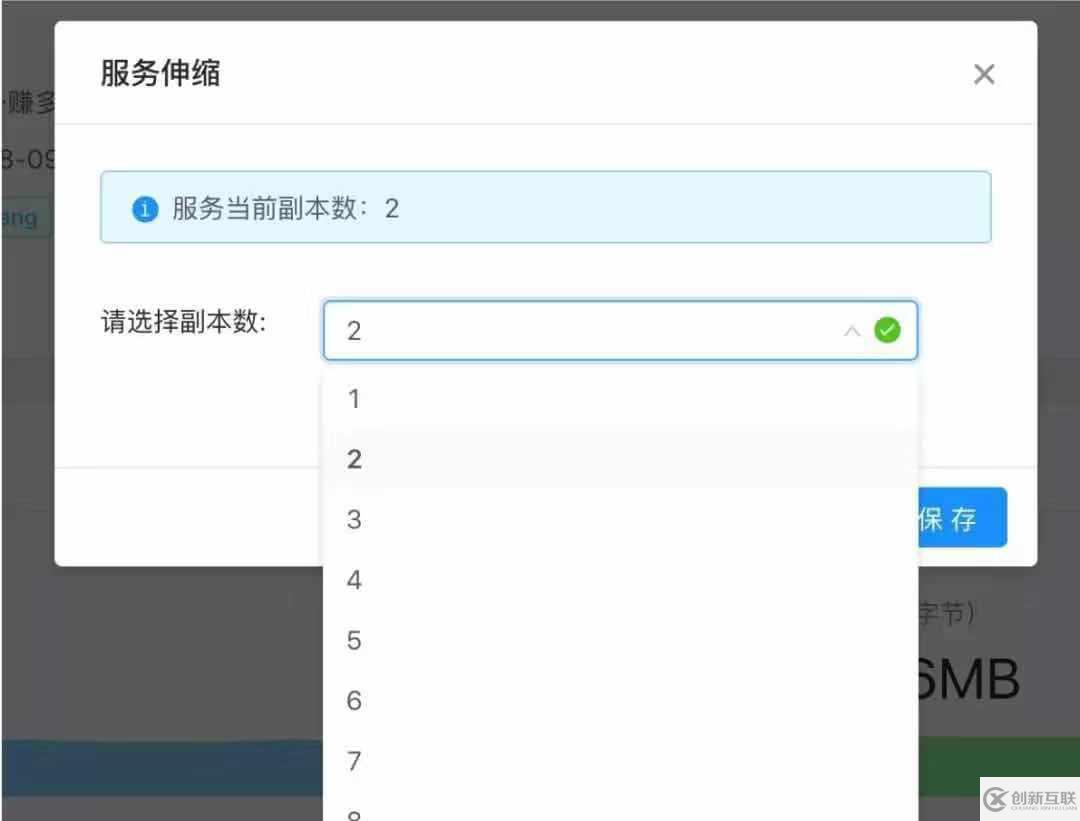The height and width of the screenshot is (821, 1080).
Task: Choose option 6 in the replica list
Action: tap(620, 700)
